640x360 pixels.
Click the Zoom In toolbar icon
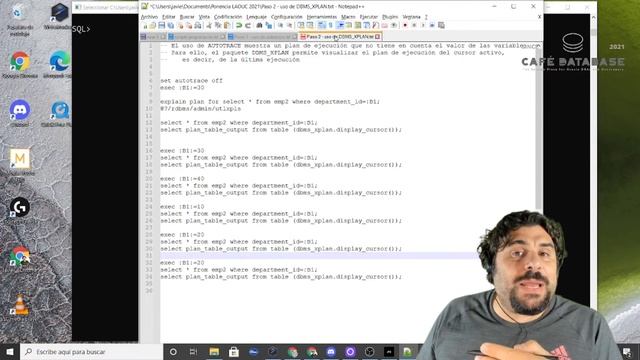280,25
